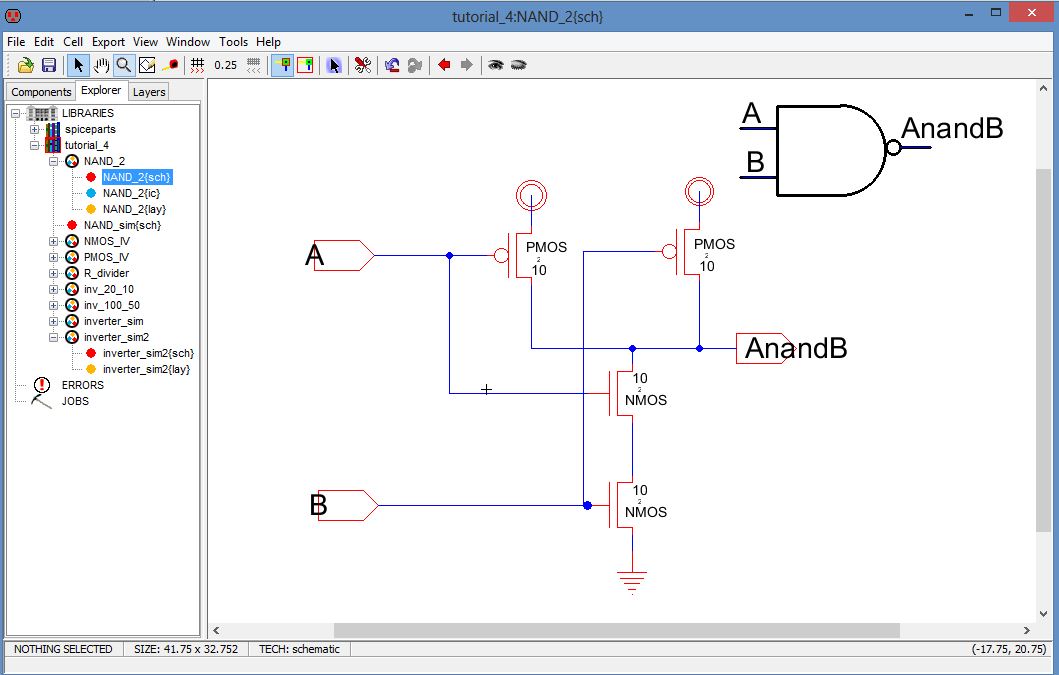Screen dimensions: 1059x675
Task: Expand the R_divider cell group
Action: point(54,273)
